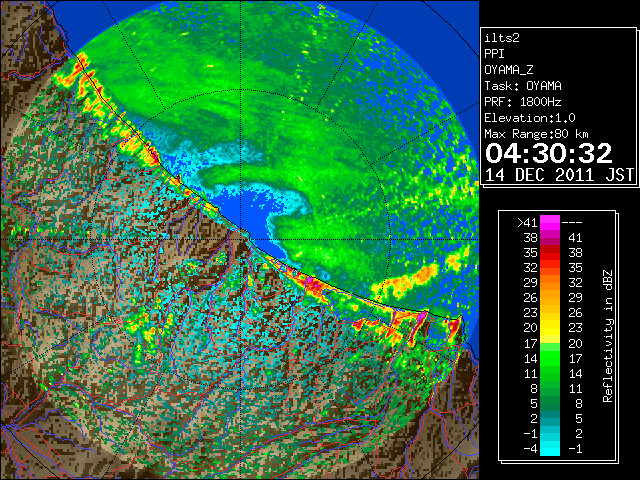Screen dimensions: 640x480
Task: Select the 'PPI' scan type text
Action: pos(494,54)
